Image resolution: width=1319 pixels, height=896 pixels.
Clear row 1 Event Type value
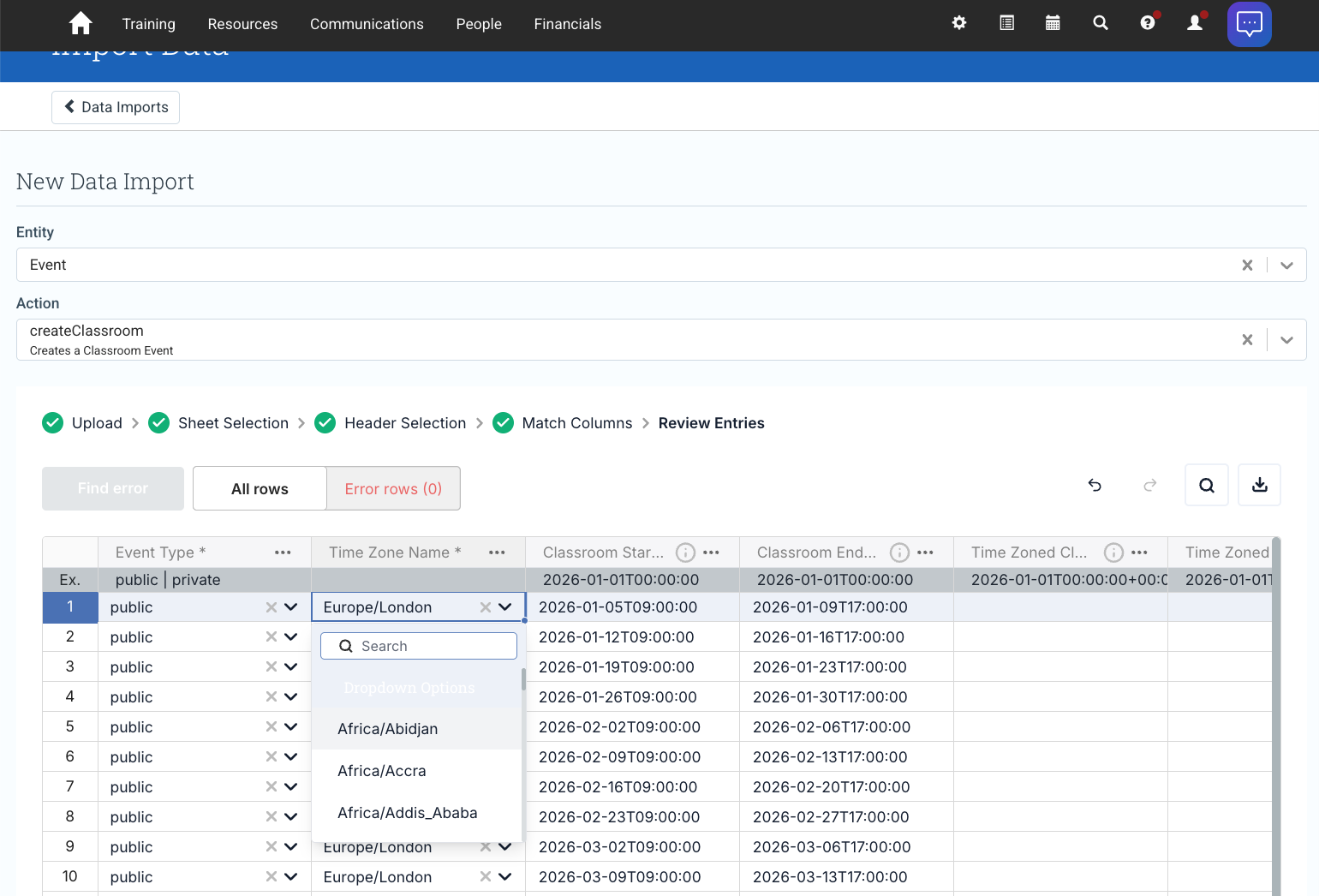pyautogui.click(x=272, y=607)
